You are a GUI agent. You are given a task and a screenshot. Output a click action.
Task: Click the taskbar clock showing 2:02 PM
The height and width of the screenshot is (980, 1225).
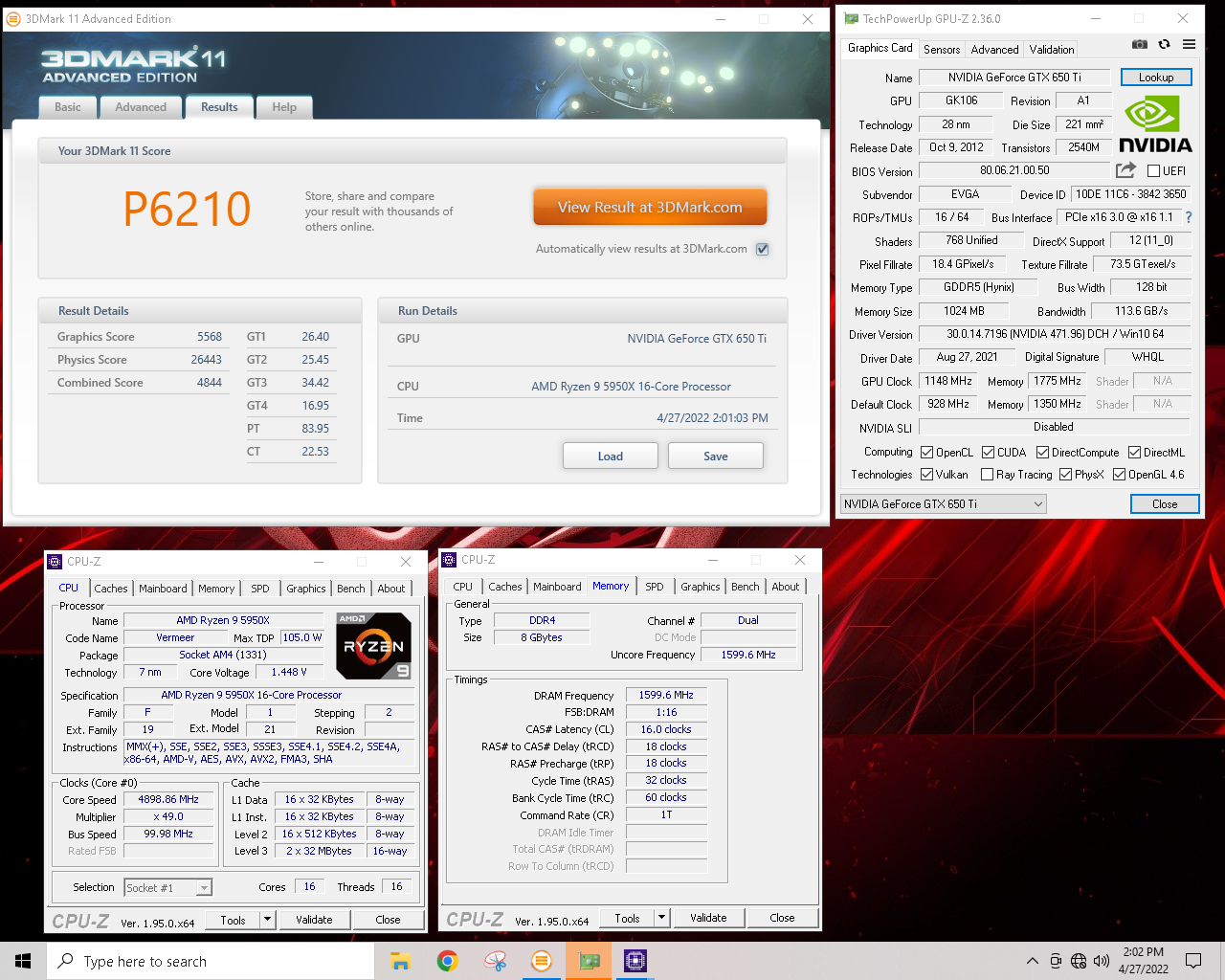coord(1144,961)
